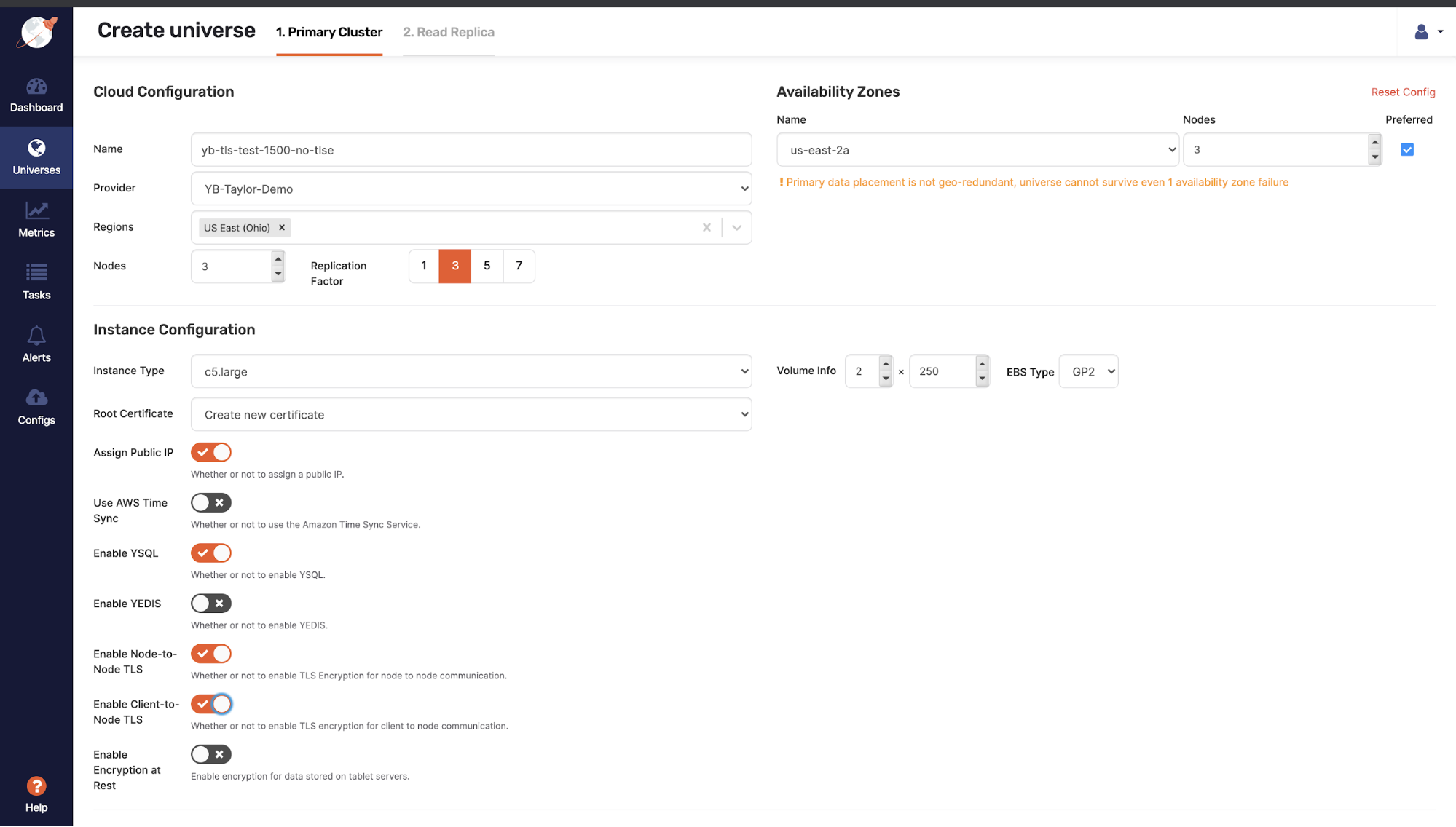
Task: Enable Encryption at Rest
Action: point(210,753)
